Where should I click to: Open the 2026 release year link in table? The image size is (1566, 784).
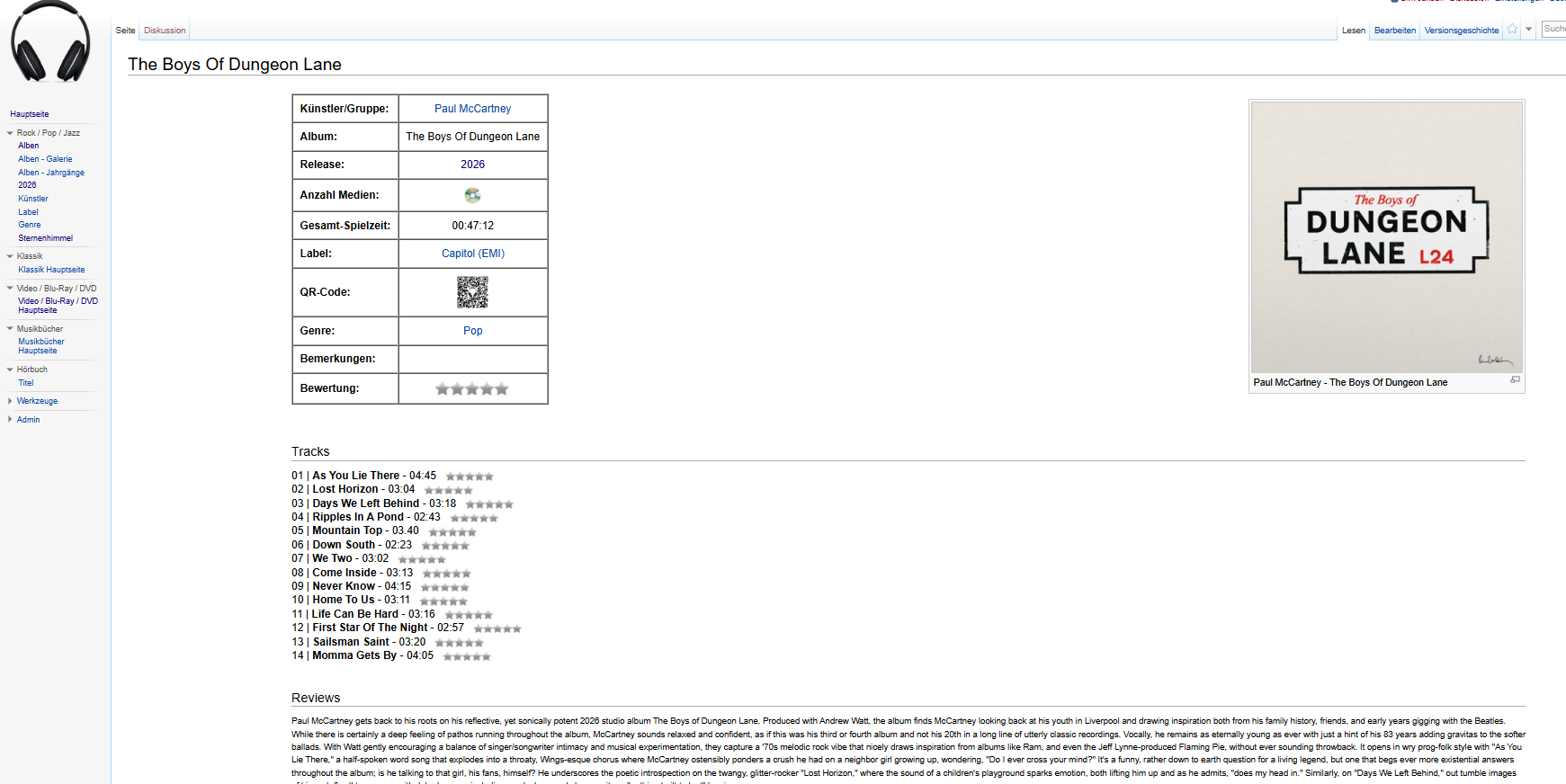(x=472, y=165)
